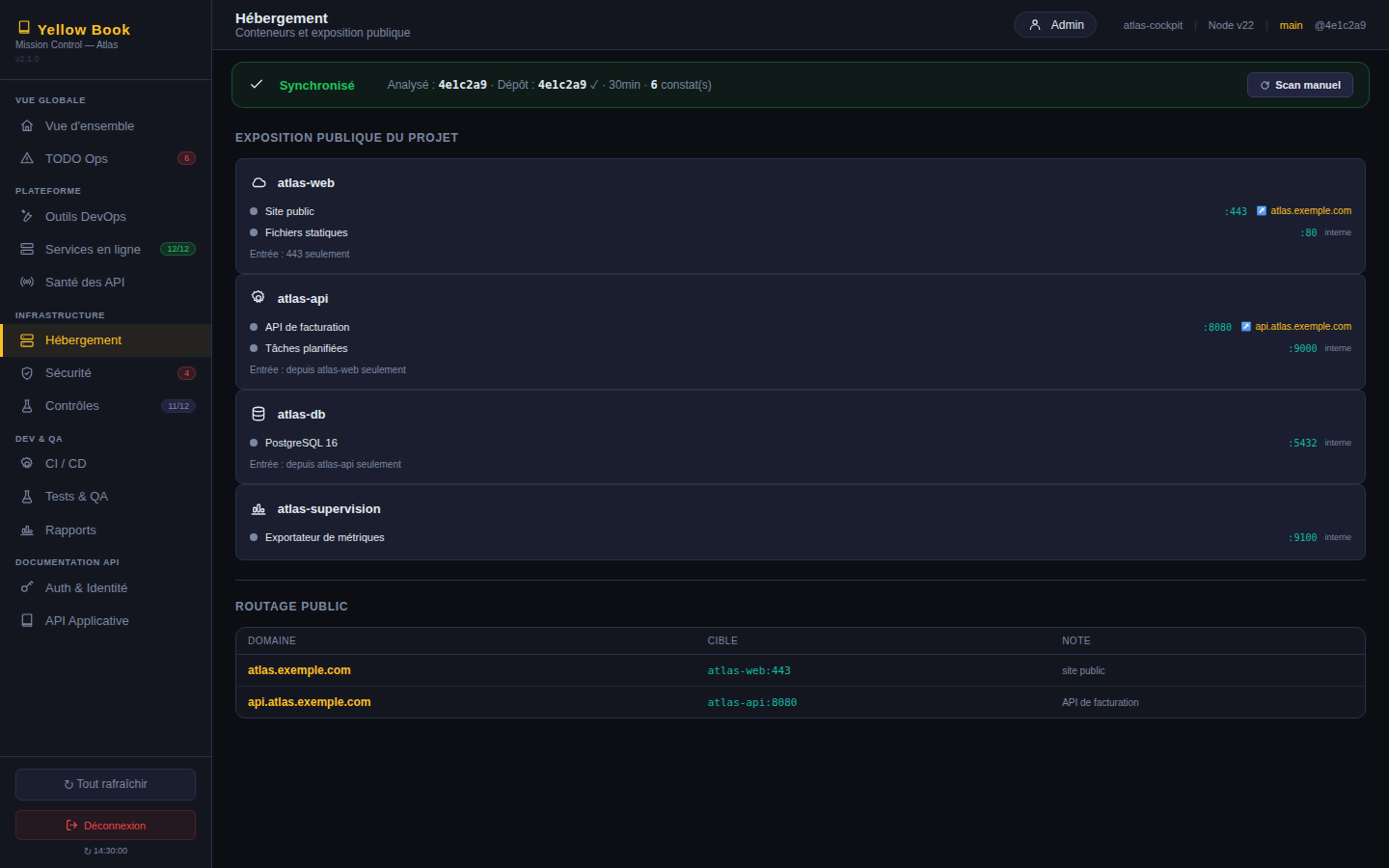Select the atlas-web:443 target cell
Image resolution: width=1389 pixels, height=868 pixels.
(x=749, y=670)
